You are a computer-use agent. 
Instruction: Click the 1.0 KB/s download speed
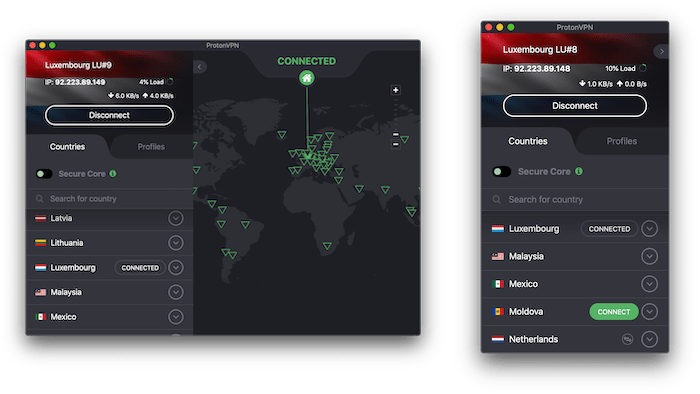[596, 84]
